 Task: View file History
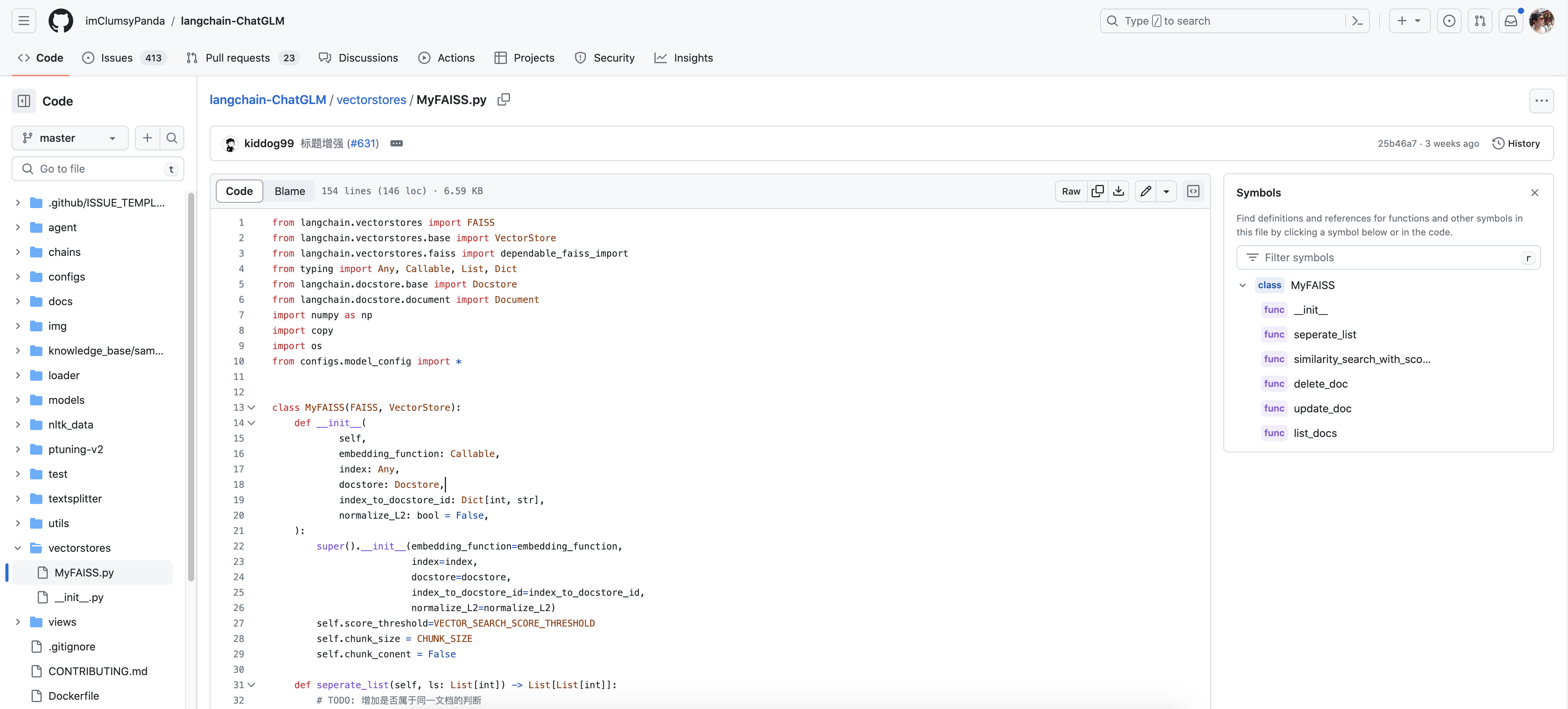pos(1516,144)
